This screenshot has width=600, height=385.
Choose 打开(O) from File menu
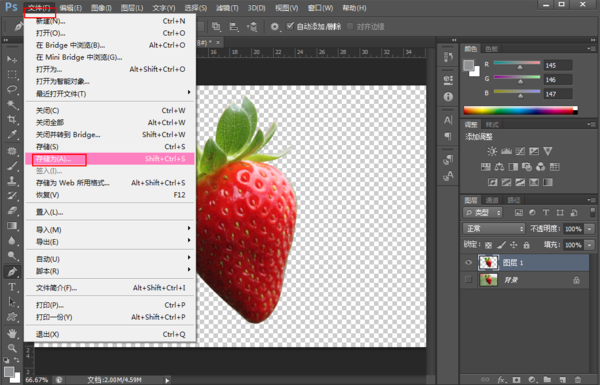tap(110, 33)
